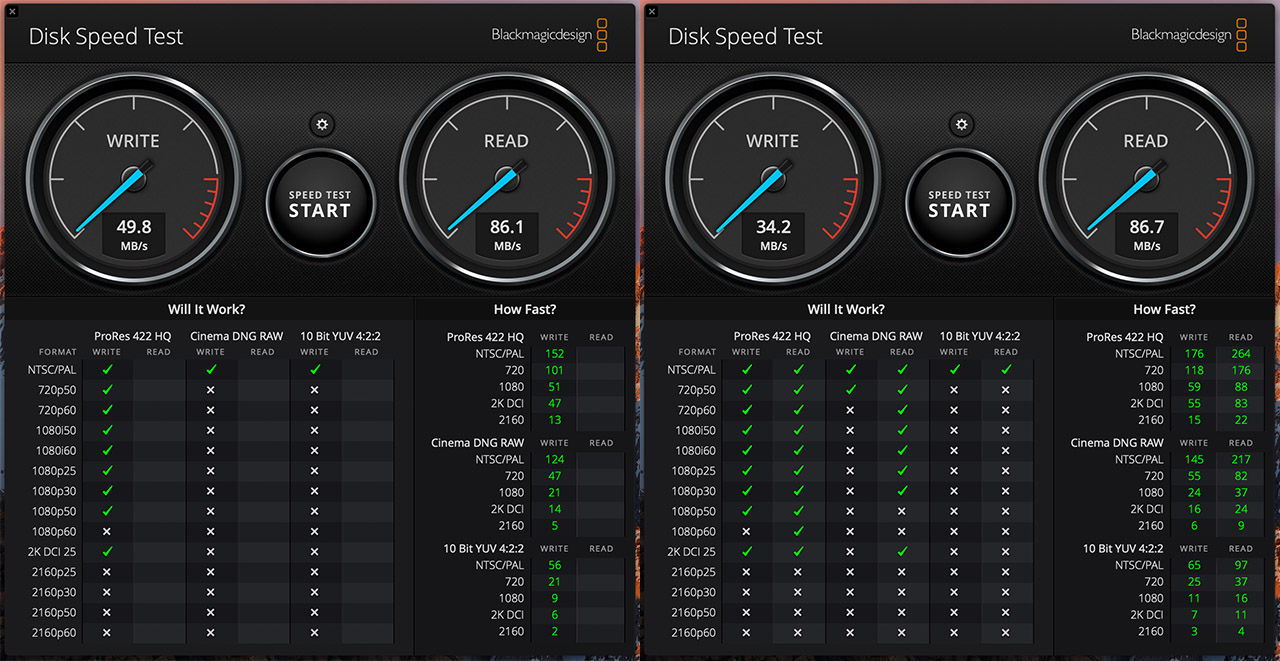Select 10 Bit YUV write value 56
This screenshot has height=661, width=1280.
(554, 565)
